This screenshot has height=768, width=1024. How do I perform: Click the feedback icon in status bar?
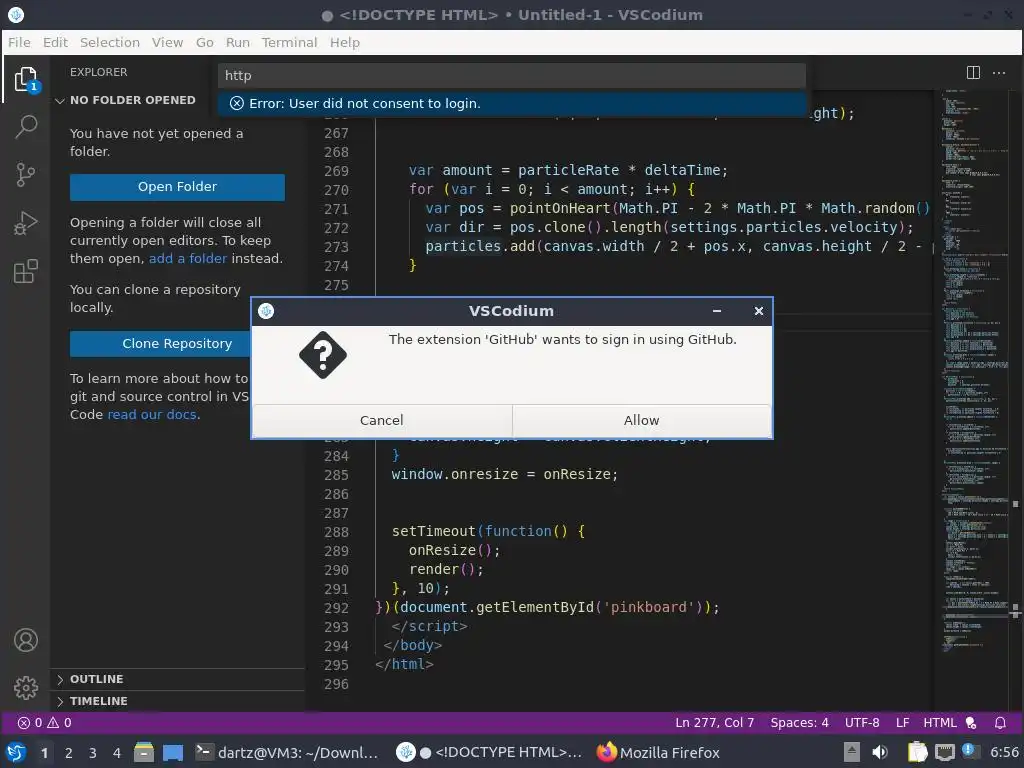tap(971, 723)
